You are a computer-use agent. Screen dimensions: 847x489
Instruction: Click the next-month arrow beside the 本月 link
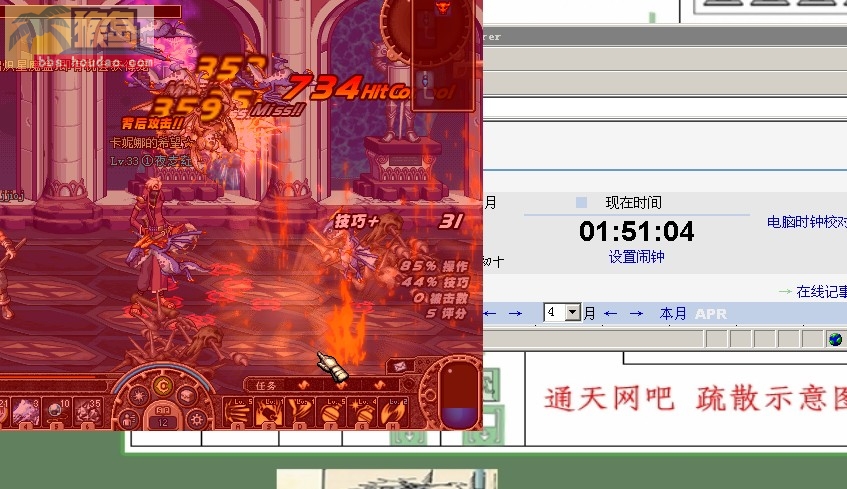(636, 313)
